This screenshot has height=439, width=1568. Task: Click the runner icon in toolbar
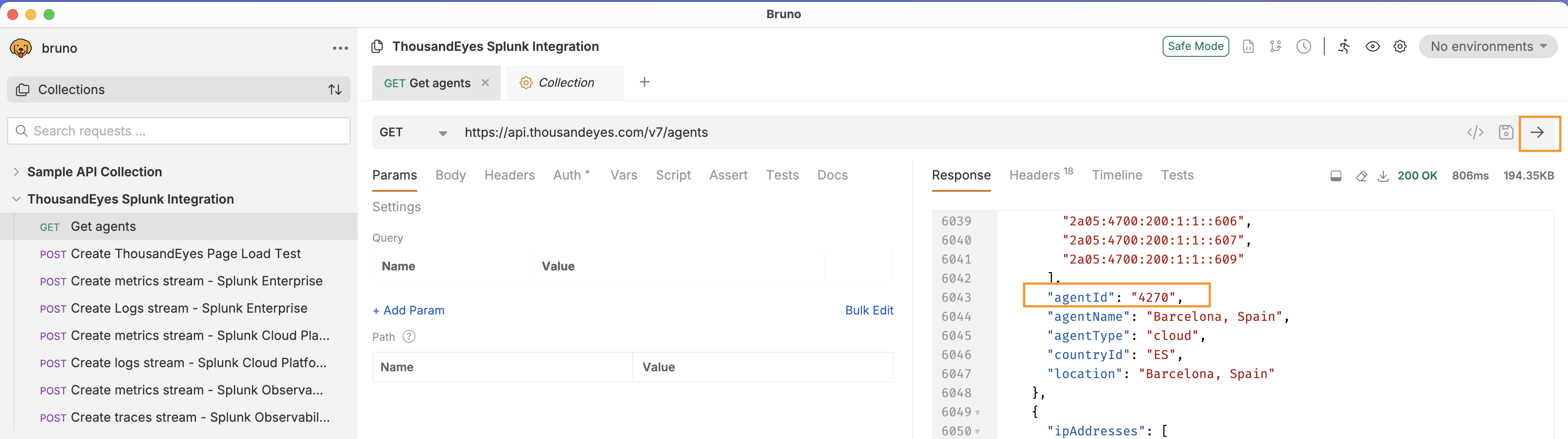1344,46
